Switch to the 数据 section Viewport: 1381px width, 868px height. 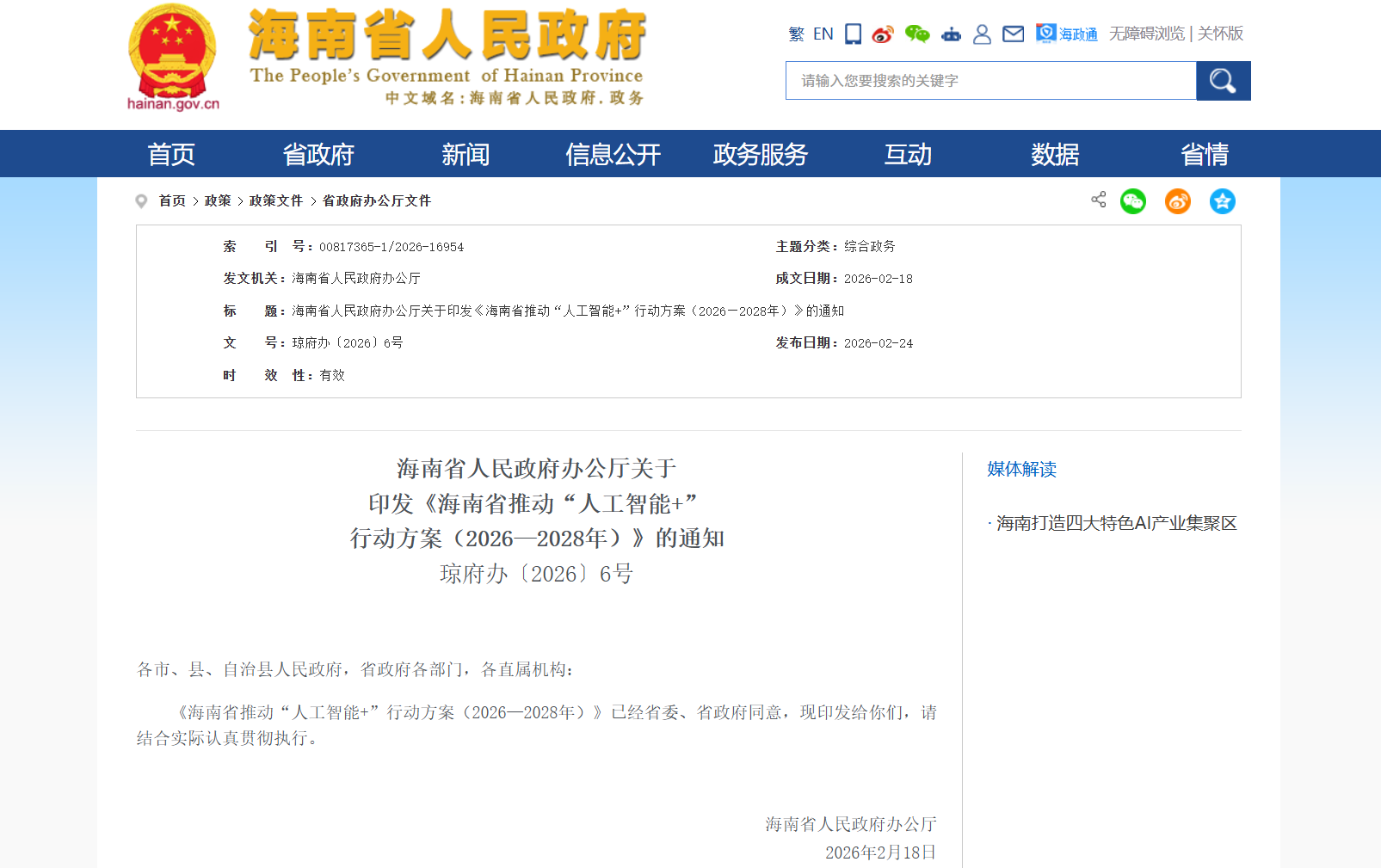(1055, 154)
